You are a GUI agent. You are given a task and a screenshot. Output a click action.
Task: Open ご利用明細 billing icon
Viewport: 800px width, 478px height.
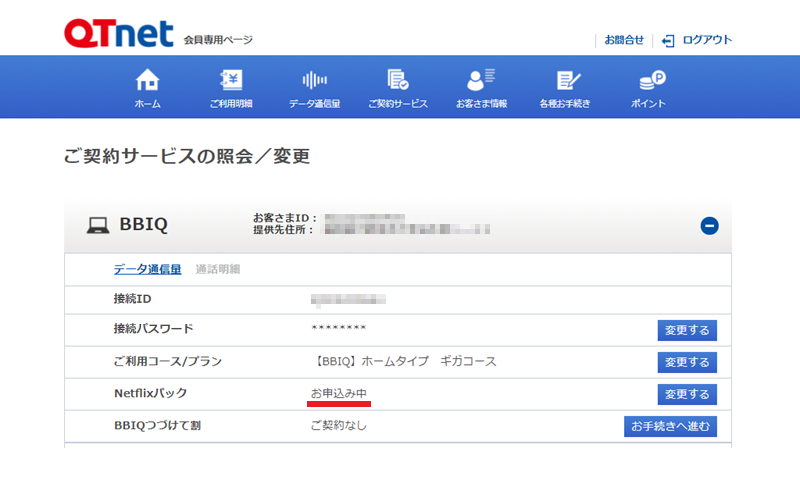(x=231, y=80)
